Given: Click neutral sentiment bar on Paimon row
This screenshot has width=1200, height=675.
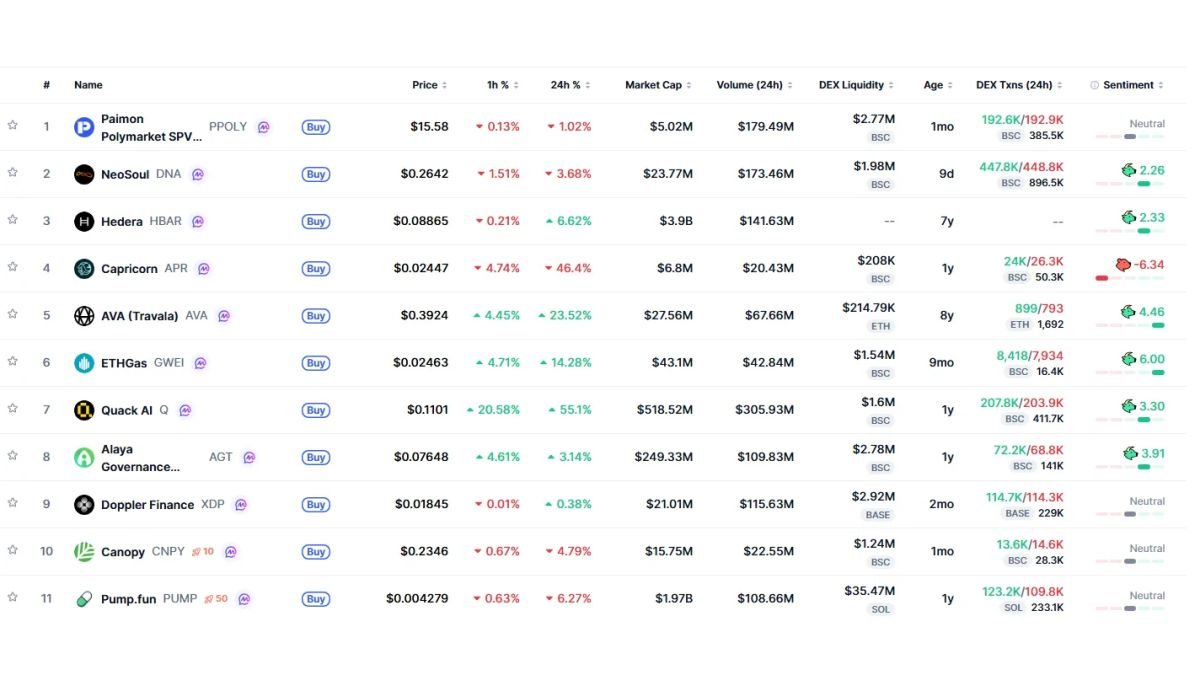Looking at the screenshot, I should pos(1130,136).
